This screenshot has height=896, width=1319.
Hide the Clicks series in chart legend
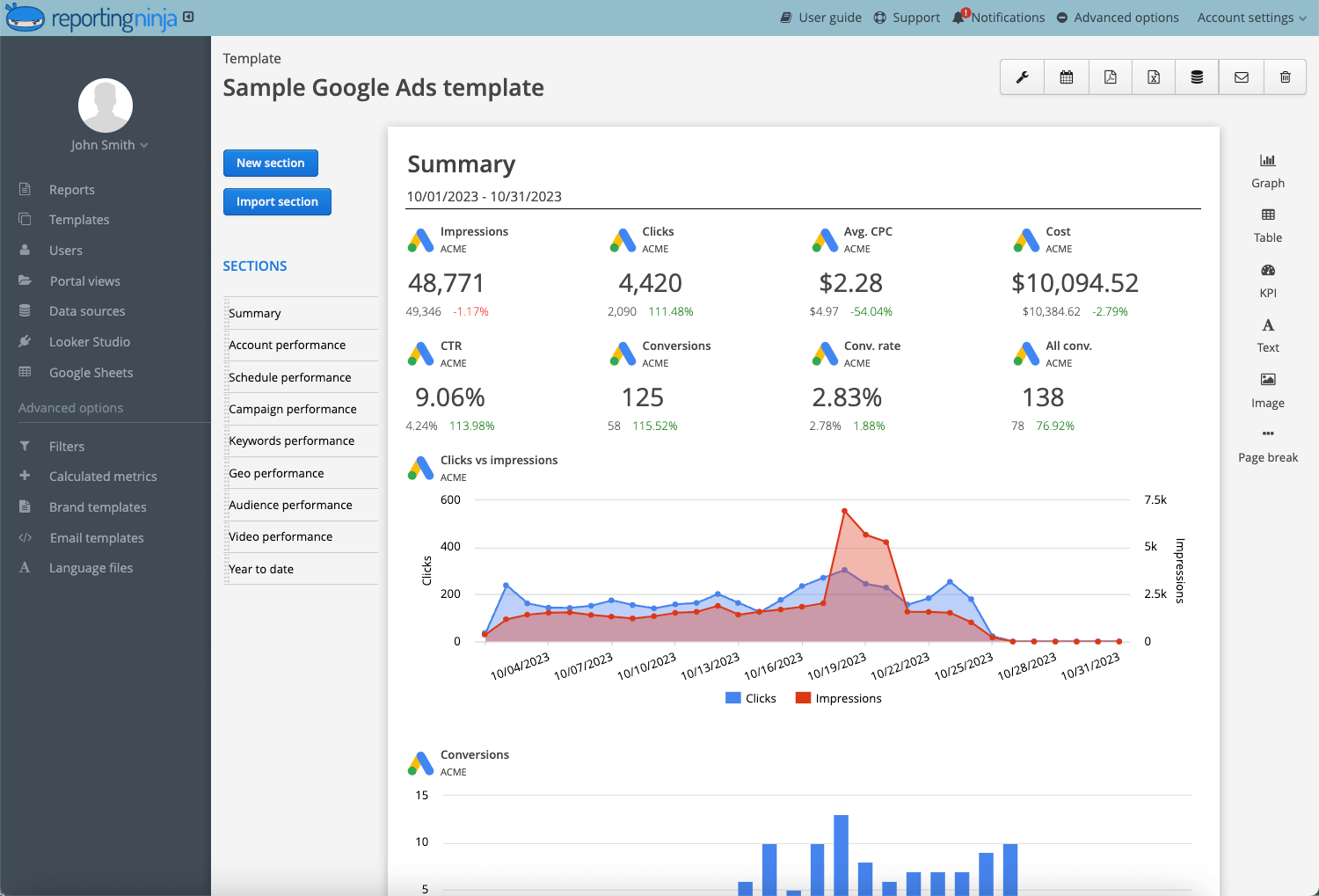(750, 697)
